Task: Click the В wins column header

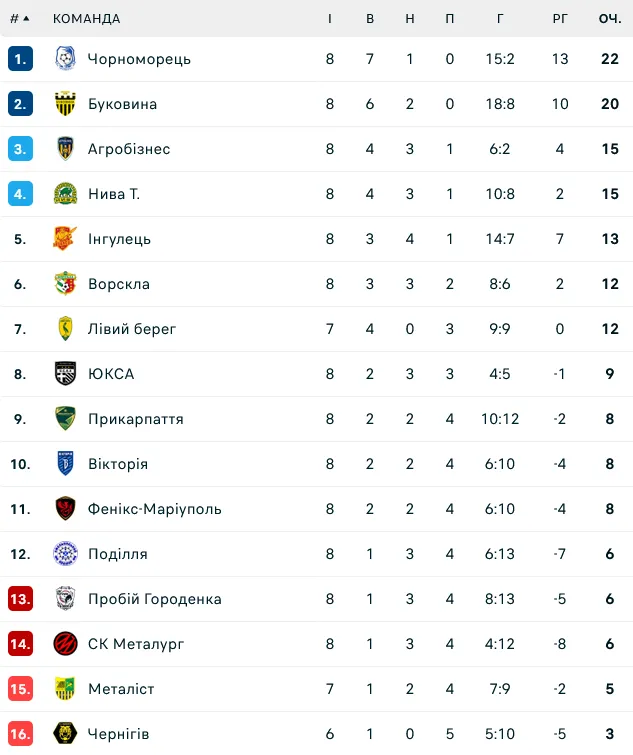Action: click(x=370, y=19)
